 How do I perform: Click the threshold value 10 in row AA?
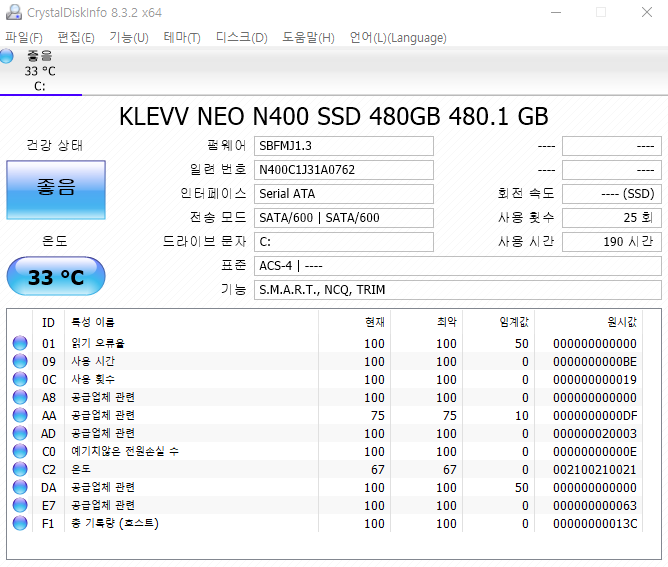(x=521, y=415)
